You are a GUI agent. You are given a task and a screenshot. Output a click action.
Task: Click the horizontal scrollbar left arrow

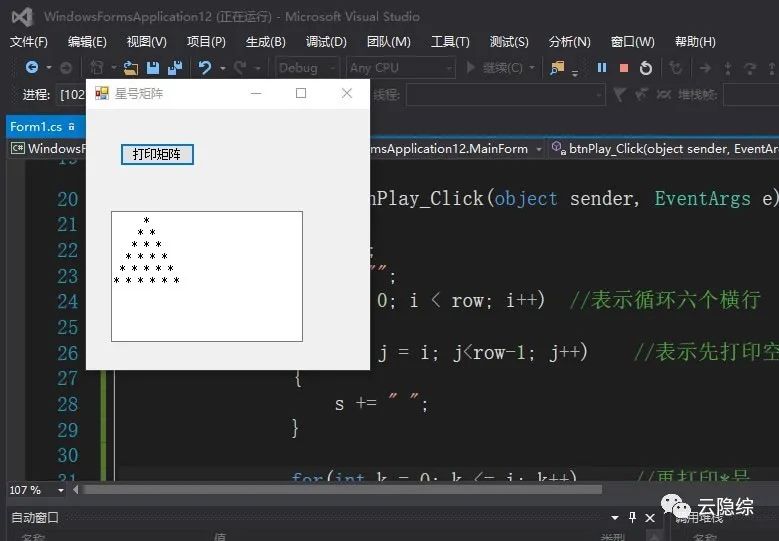(x=76, y=490)
